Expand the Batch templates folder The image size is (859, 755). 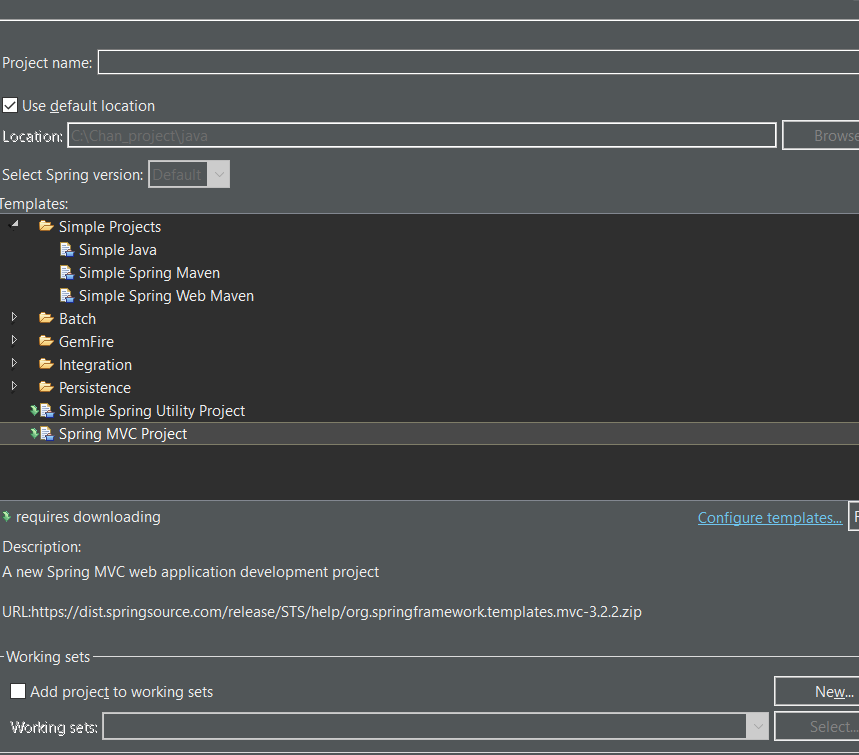[x=14, y=317]
